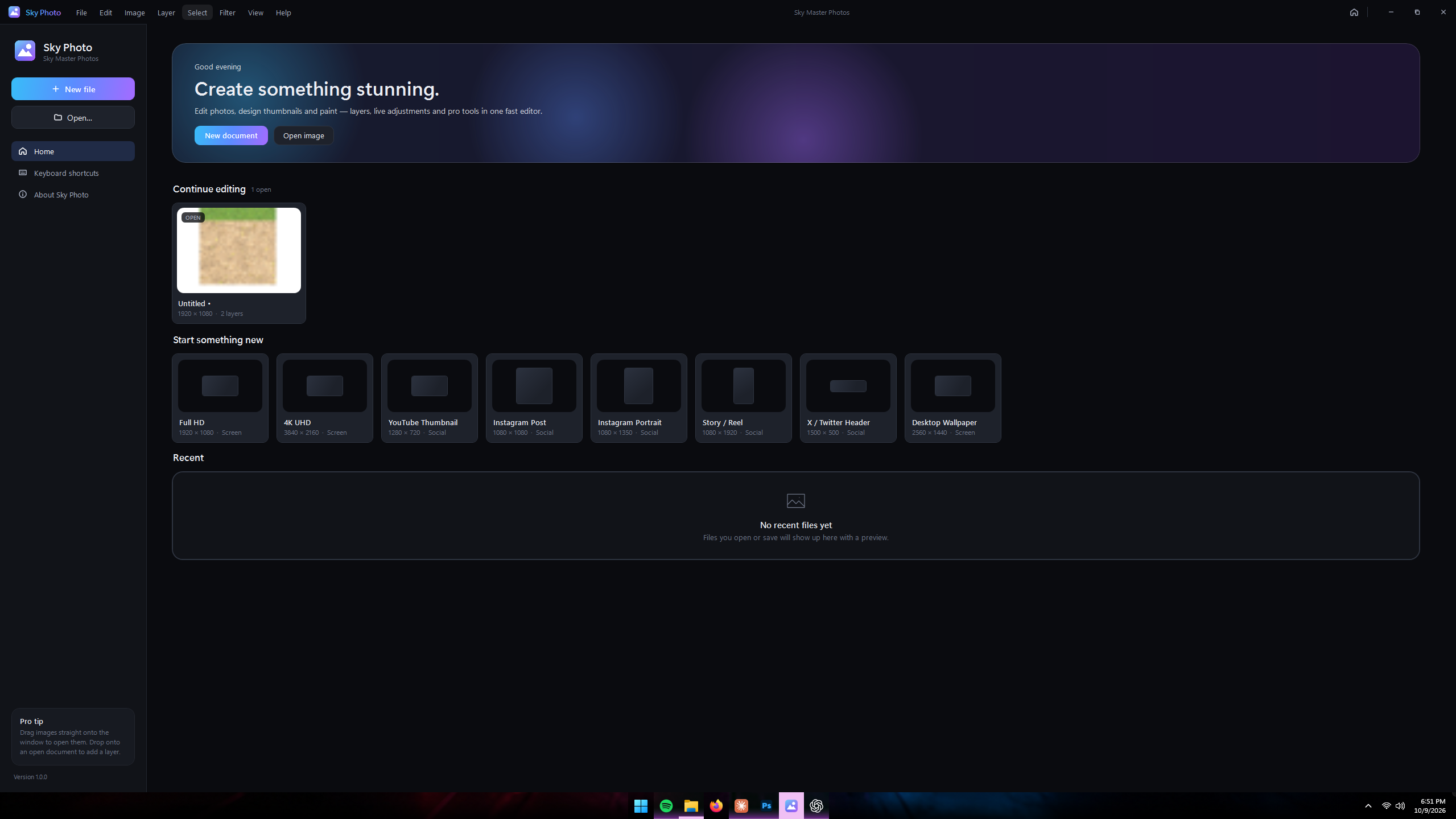The image size is (1456, 819).
Task: Click the New file button
Action: click(73, 89)
